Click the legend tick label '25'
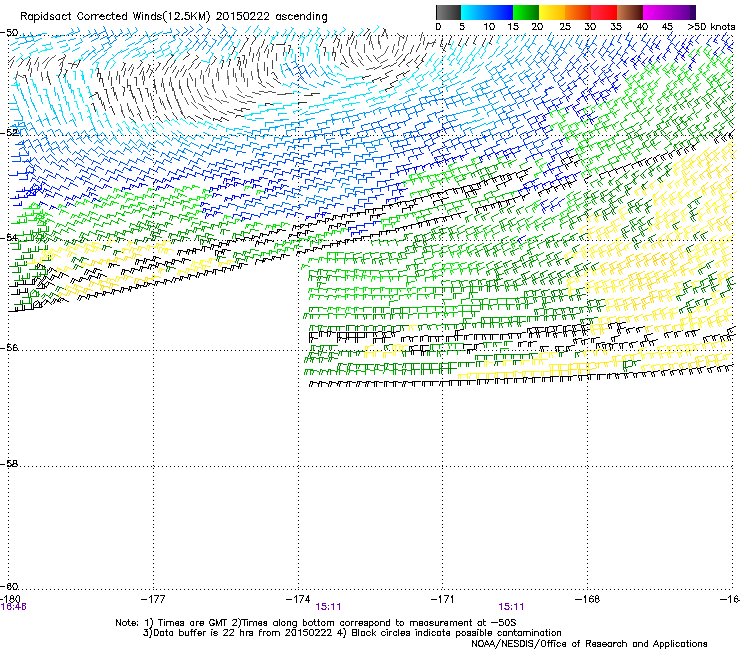 [x=564, y=27]
